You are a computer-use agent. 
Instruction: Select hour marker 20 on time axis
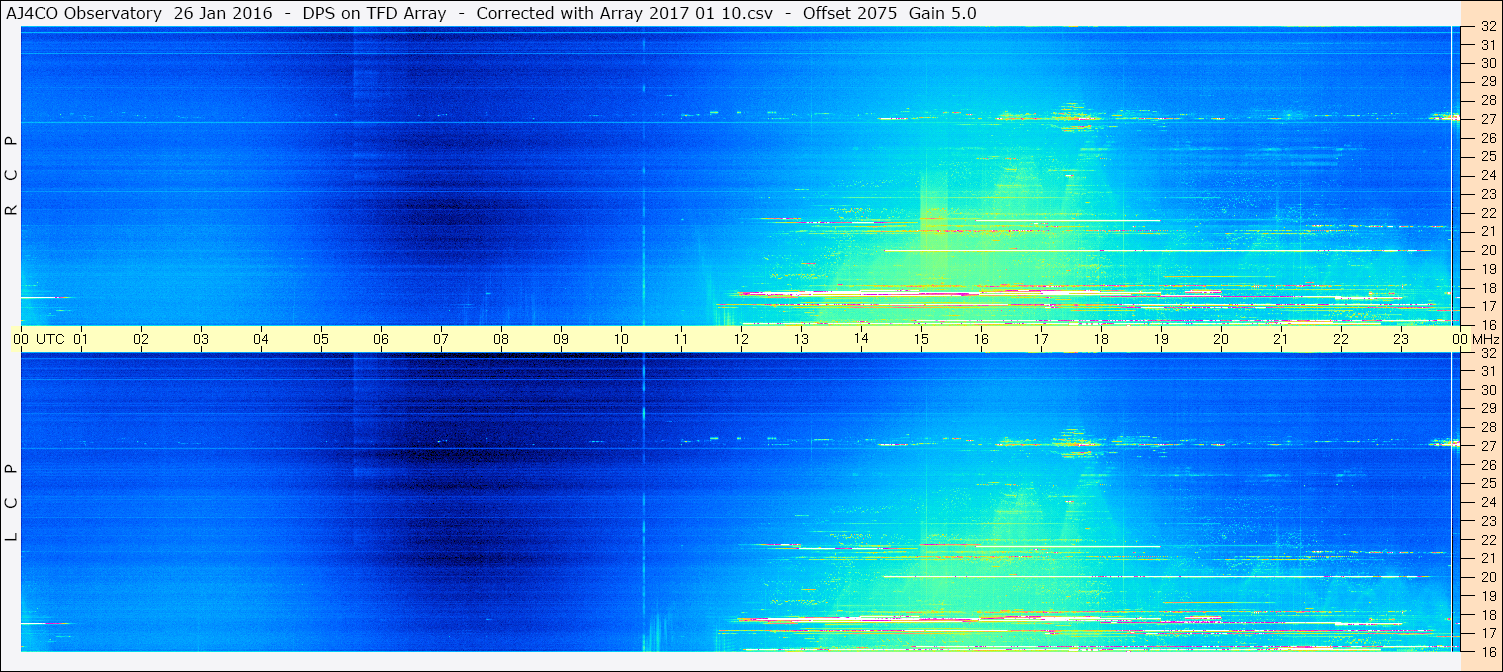pyautogui.click(x=1221, y=339)
